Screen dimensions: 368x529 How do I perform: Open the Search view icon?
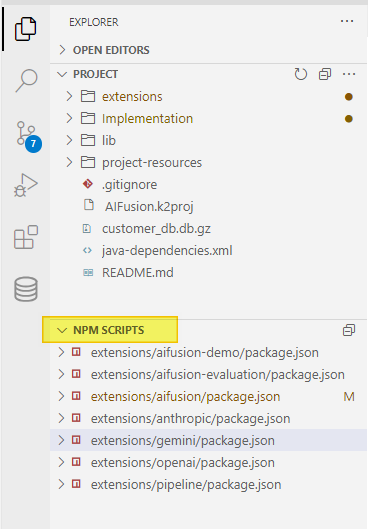pos(26,80)
